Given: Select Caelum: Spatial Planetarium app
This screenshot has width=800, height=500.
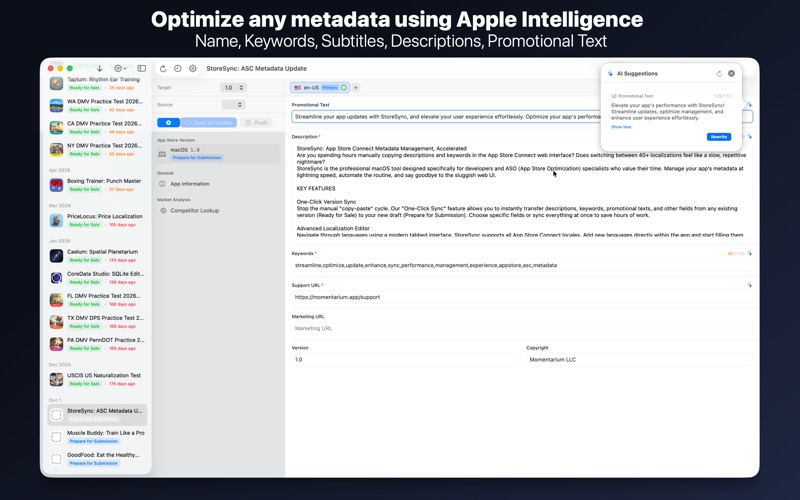Looking at the screenshot, I should click(97, 255).
